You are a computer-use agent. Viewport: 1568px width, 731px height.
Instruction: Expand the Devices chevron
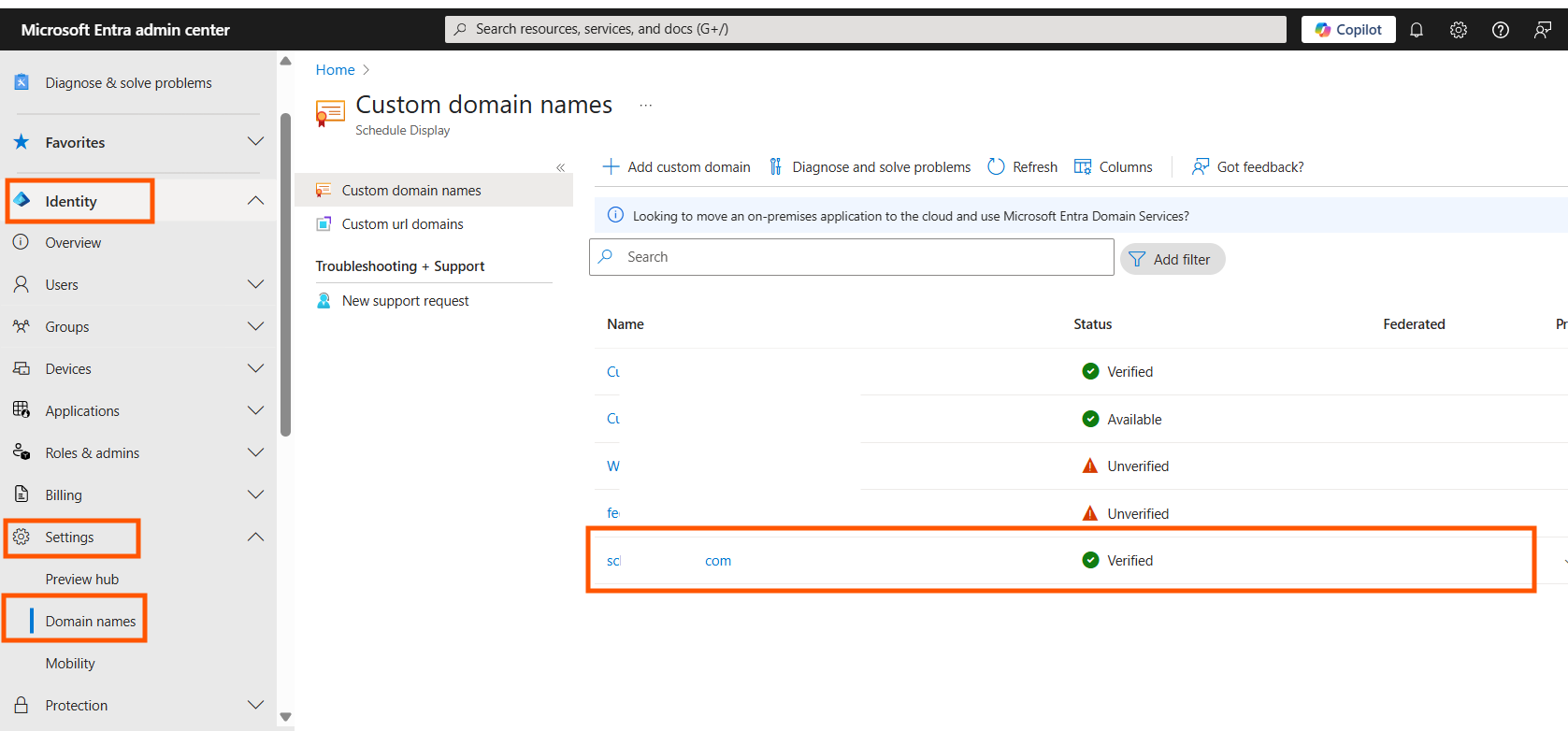click(x=255, y=368)
